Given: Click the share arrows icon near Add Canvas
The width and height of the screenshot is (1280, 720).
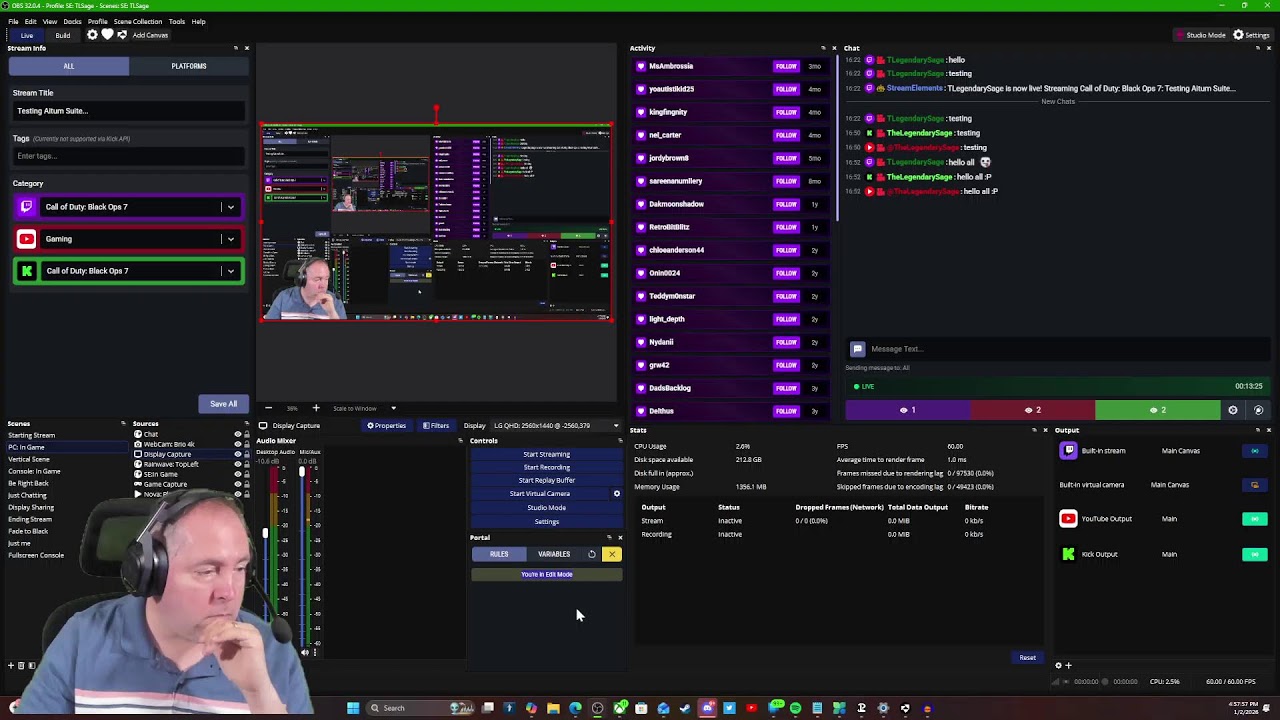Looking at the screenshot, I should tap(122, 35).
